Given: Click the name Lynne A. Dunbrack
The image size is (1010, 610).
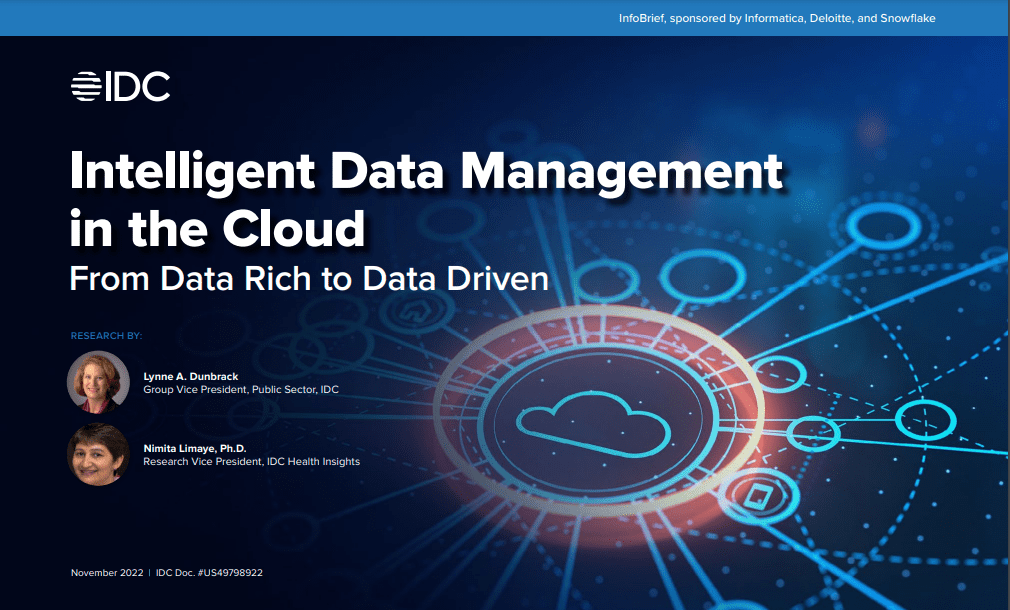Looking at the screenshot, I should [x=190, y=376].
